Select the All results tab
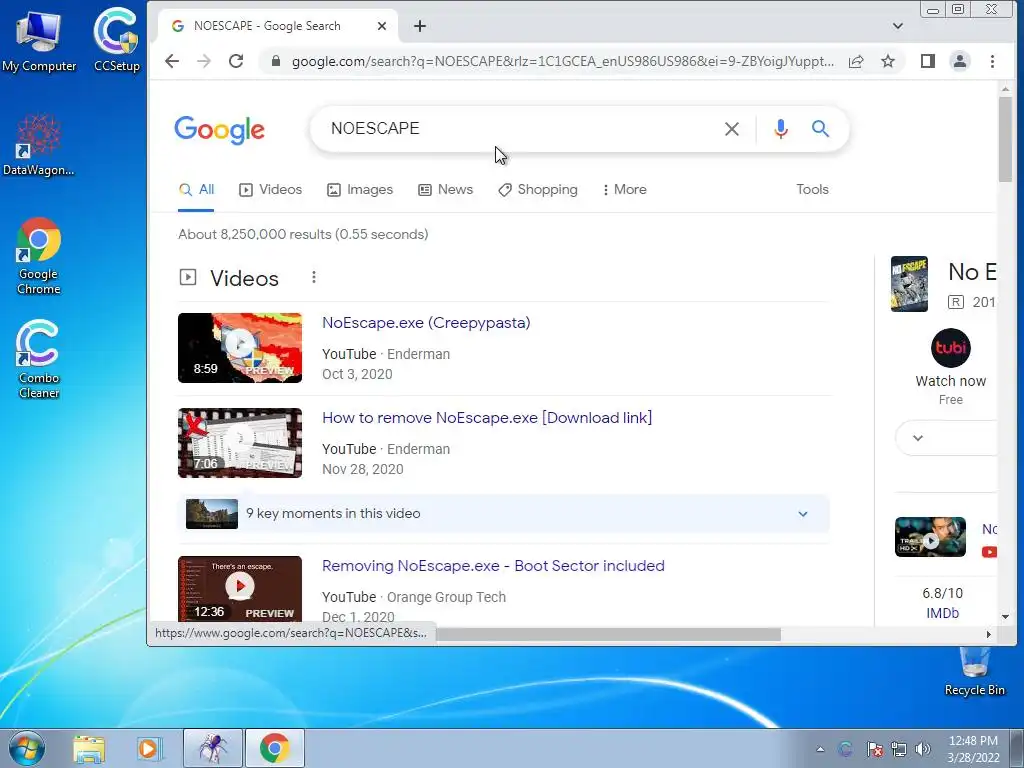1024x768 pixels. coord(197,189)
